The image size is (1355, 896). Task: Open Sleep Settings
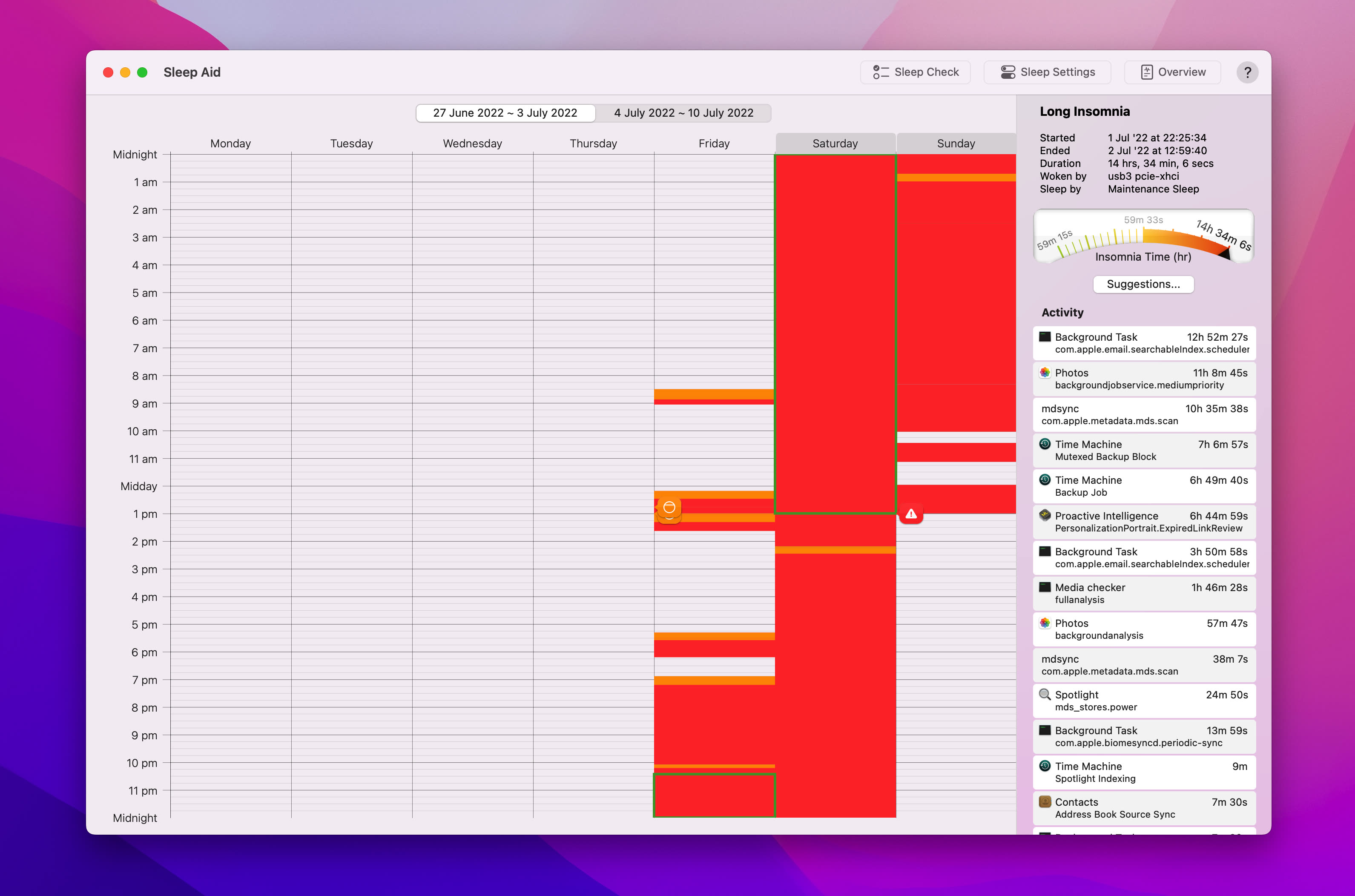tap(1047, 72)
